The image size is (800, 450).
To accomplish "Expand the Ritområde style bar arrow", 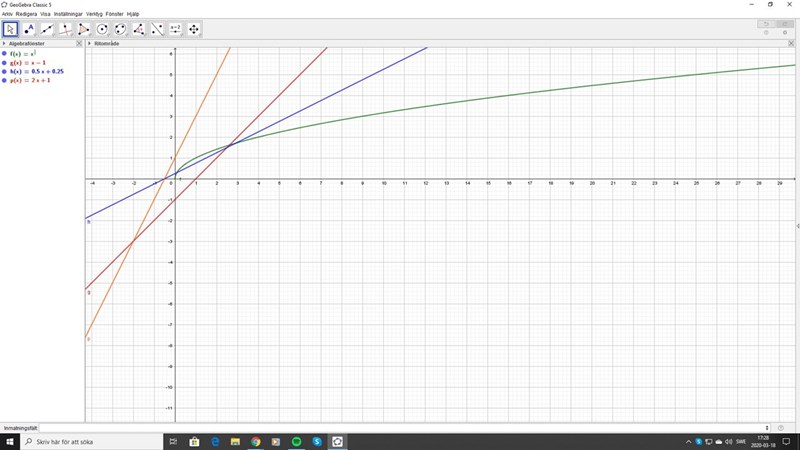I will [90, 44].
